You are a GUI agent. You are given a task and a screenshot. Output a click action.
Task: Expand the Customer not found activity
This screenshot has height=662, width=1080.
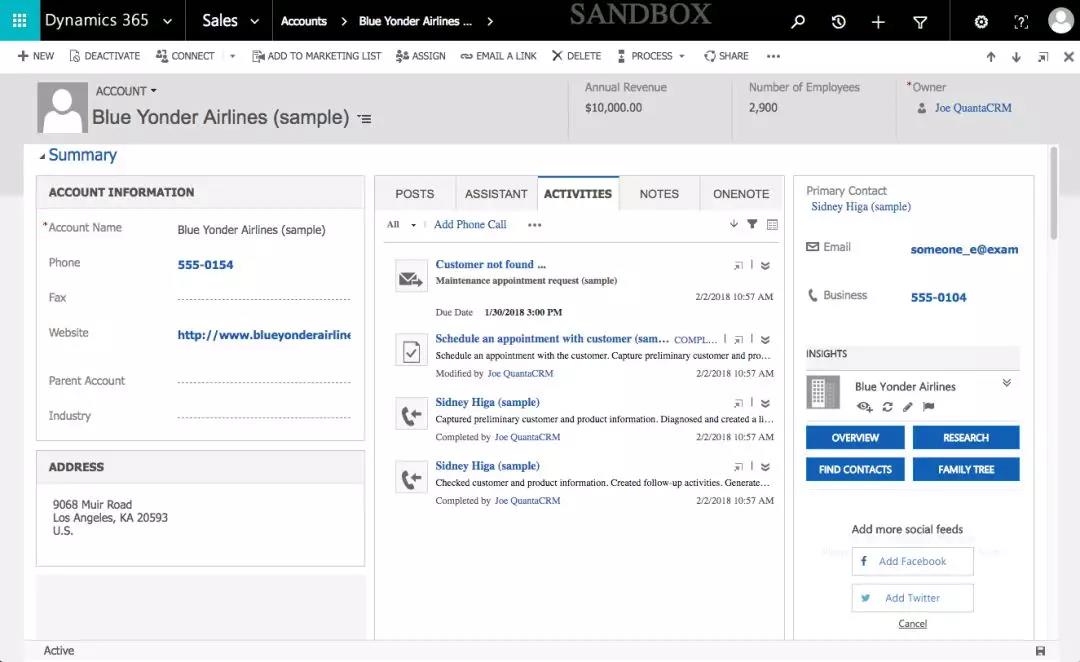[x=765, y=266]
